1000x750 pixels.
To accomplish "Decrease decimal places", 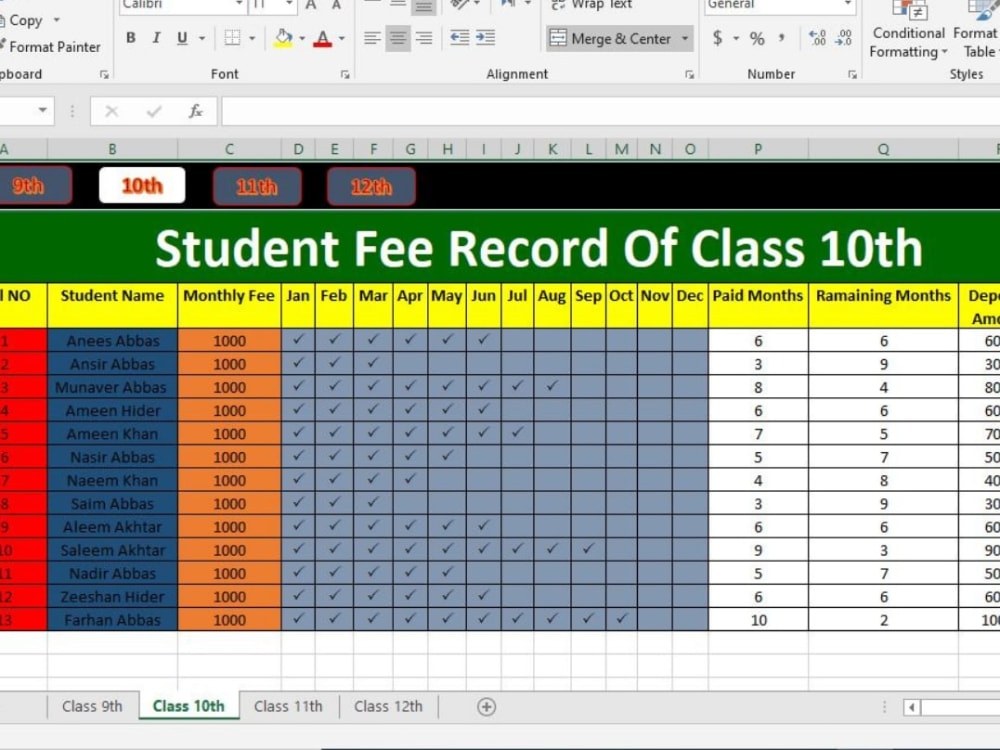I will 843,38.
